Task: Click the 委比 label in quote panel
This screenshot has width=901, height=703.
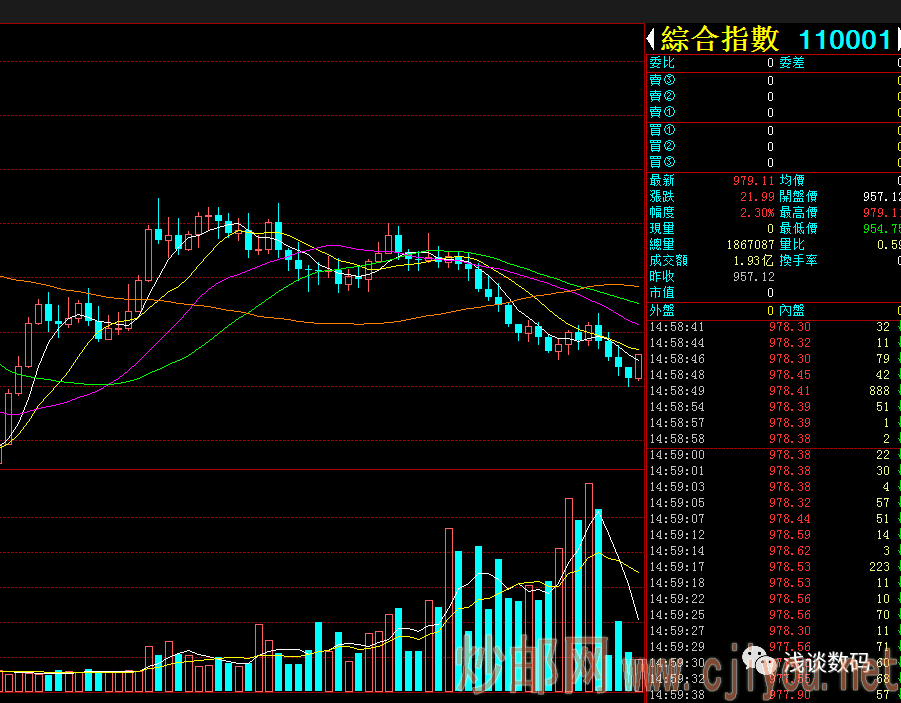Action: click(x=662, y=63)
